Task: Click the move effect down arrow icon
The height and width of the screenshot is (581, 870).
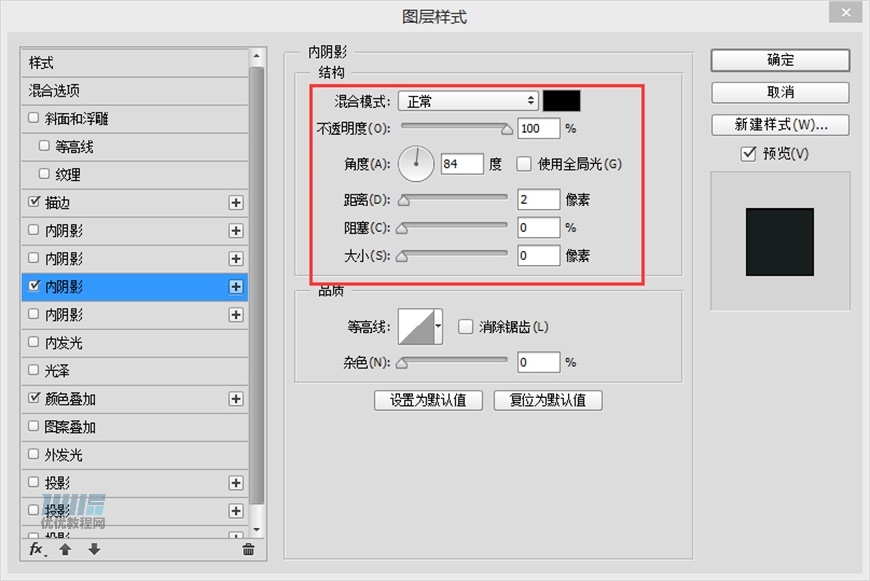Action: (94, 549)
